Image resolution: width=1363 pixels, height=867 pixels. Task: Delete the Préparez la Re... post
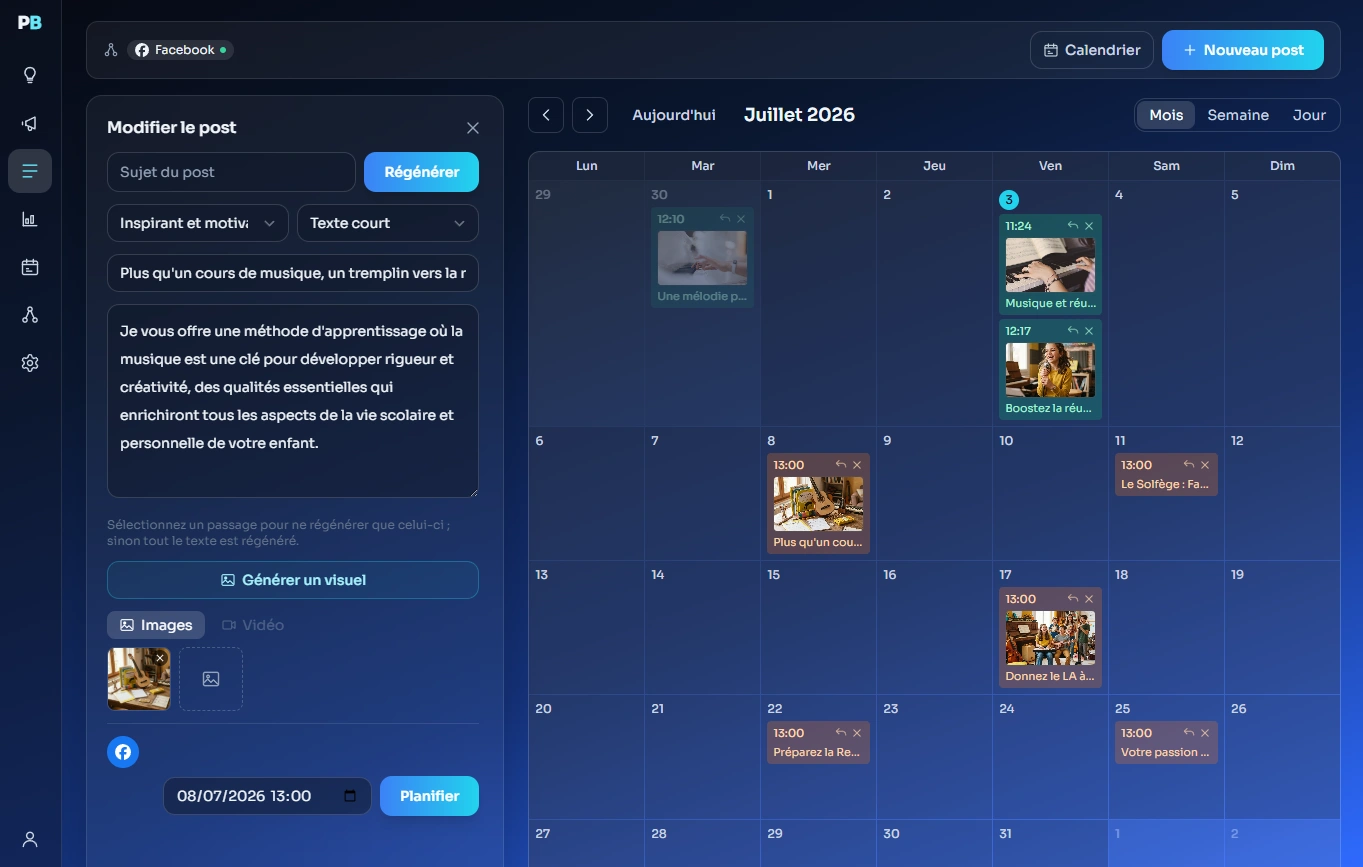[x=857, y=733]
